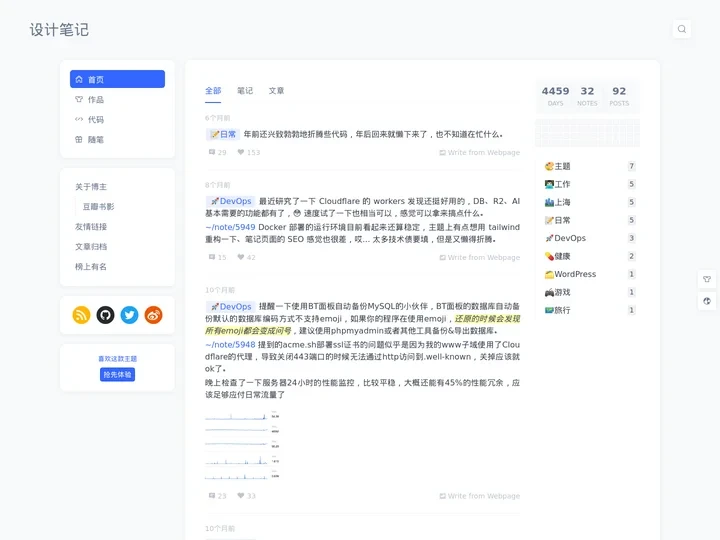The image size is (720, 540).
Task: Click the 32 NOTES statistic
Action: (587, 96)
